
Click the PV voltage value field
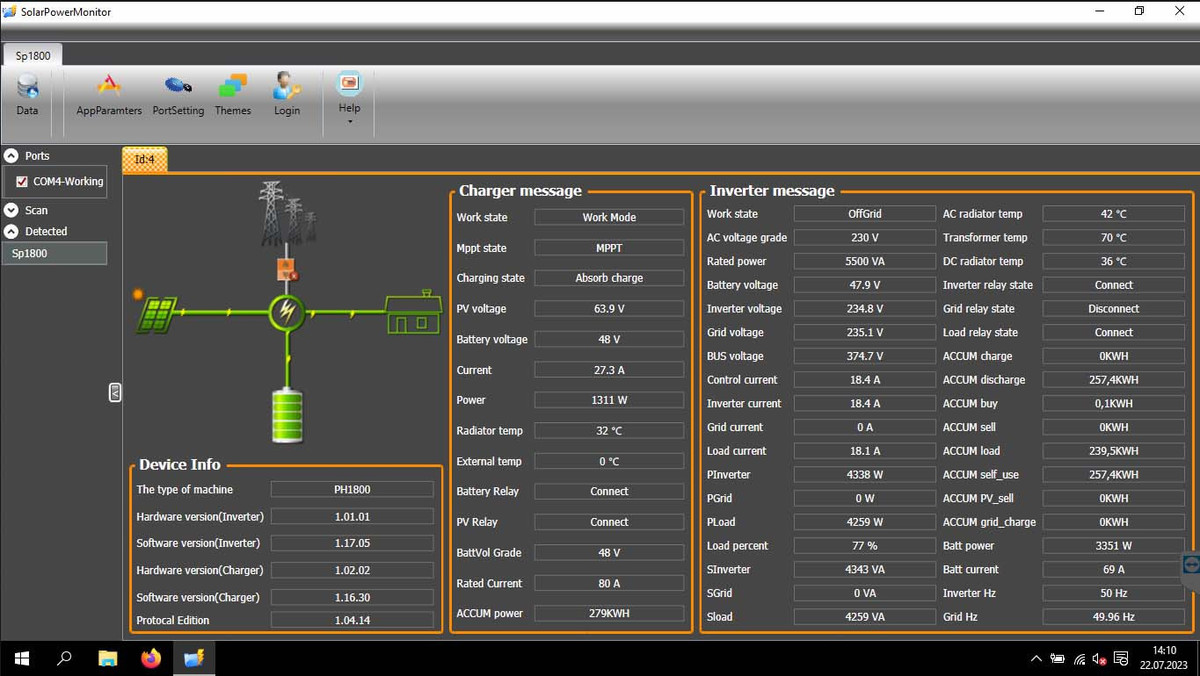[609, 309]
